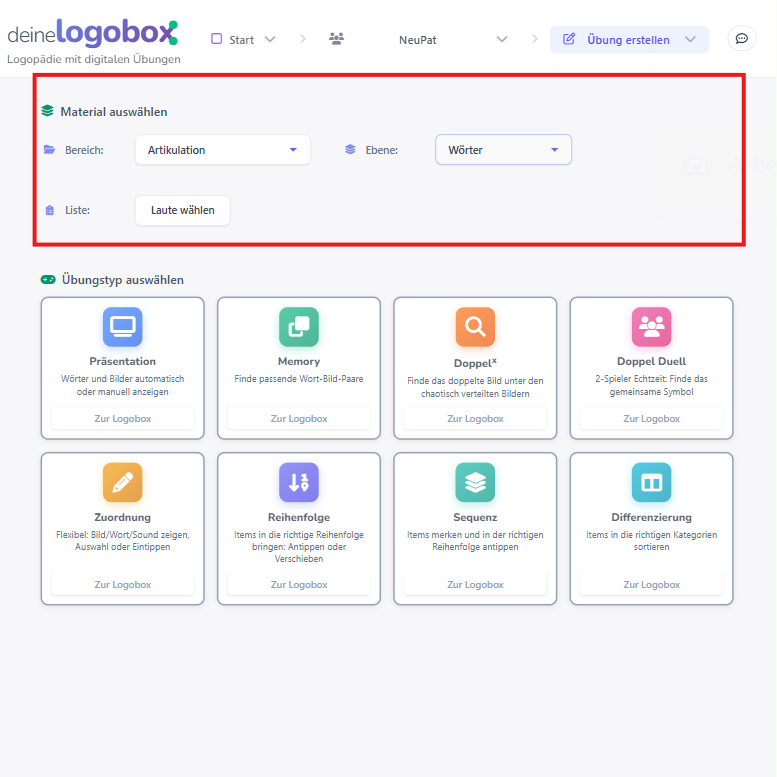Screen dimensions: 777x777
Task: Select the NeuPat breadcrumb item
Action: 418,40
